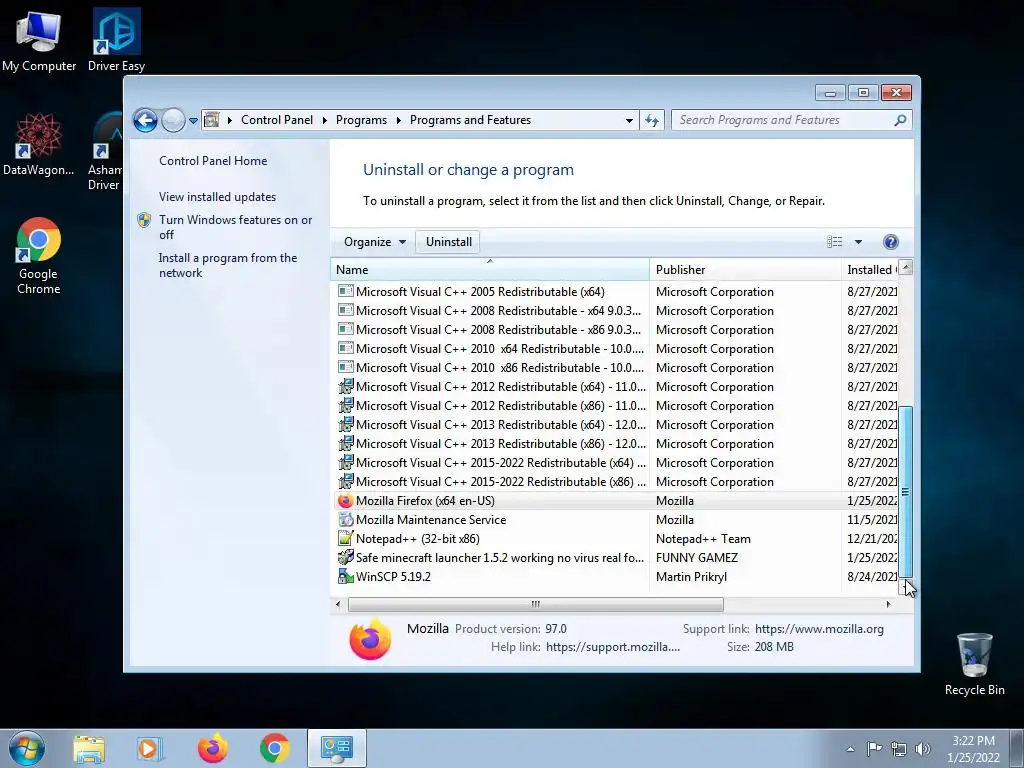Select WinSCP 5.19.2 icon
1024x768 pixels.
click(x=345, y=577)
